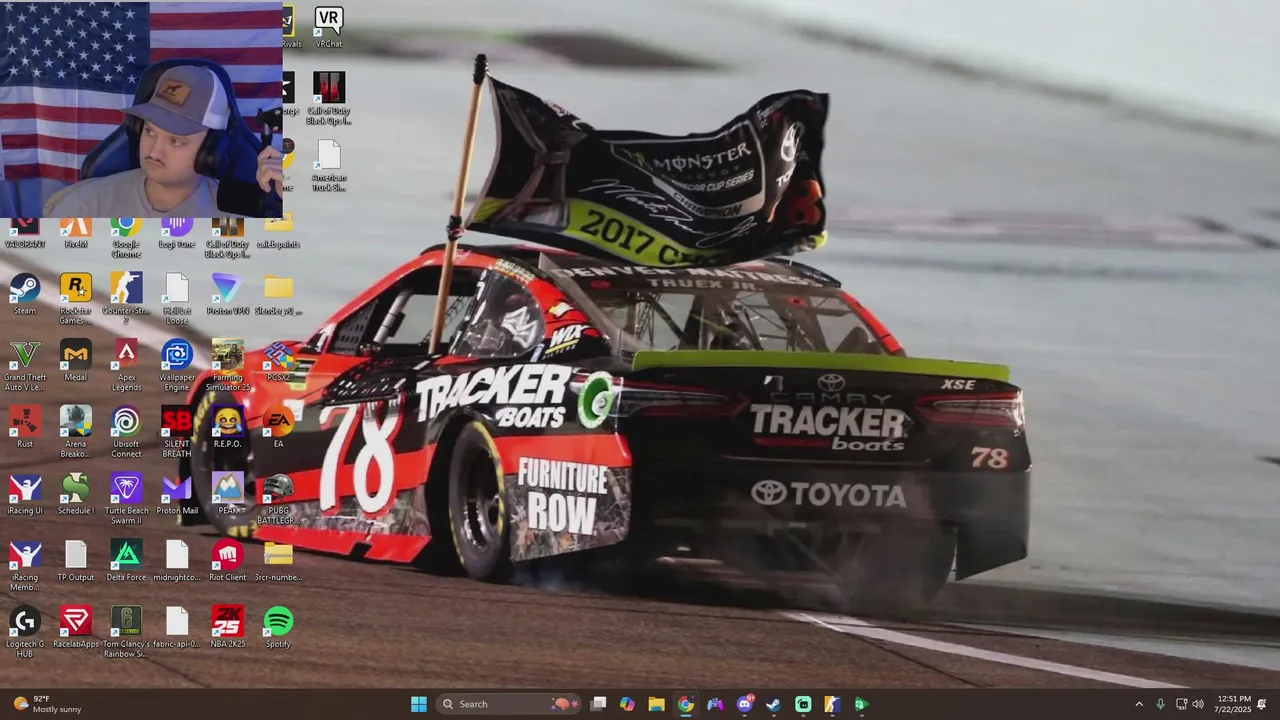The width and height of the screenshot is (1280, 720).
Task: Launch Apex Legends from the desktop
Action: [x=126, y=365]
